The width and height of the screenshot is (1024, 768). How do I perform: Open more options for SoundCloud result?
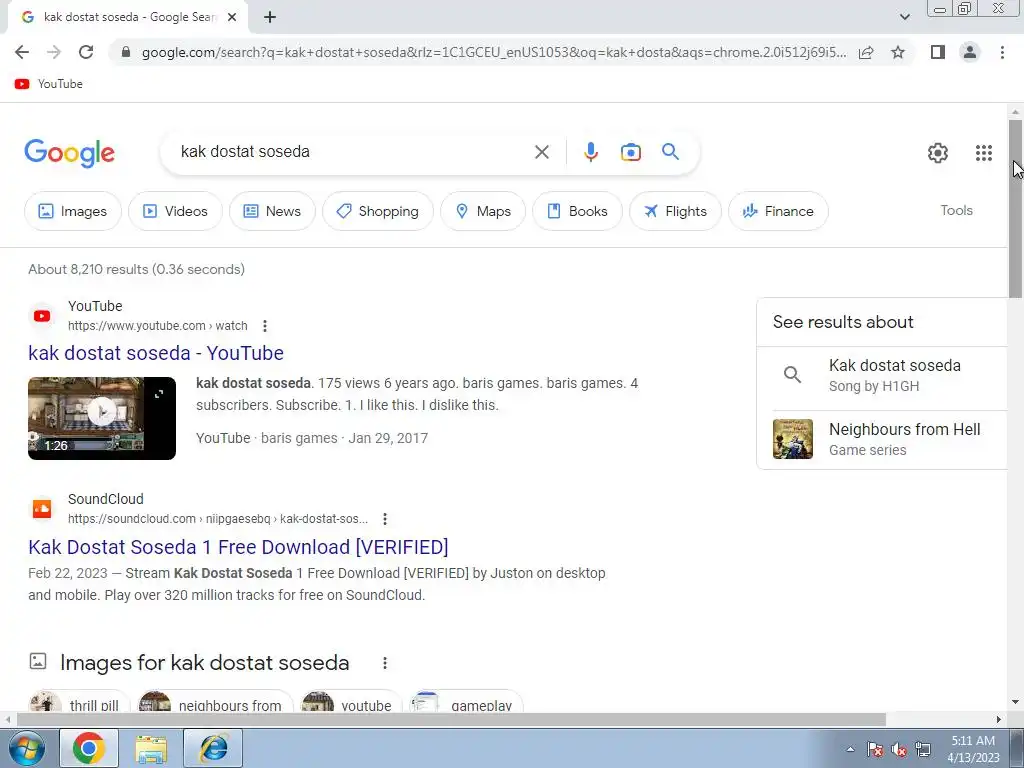(385, 519)
